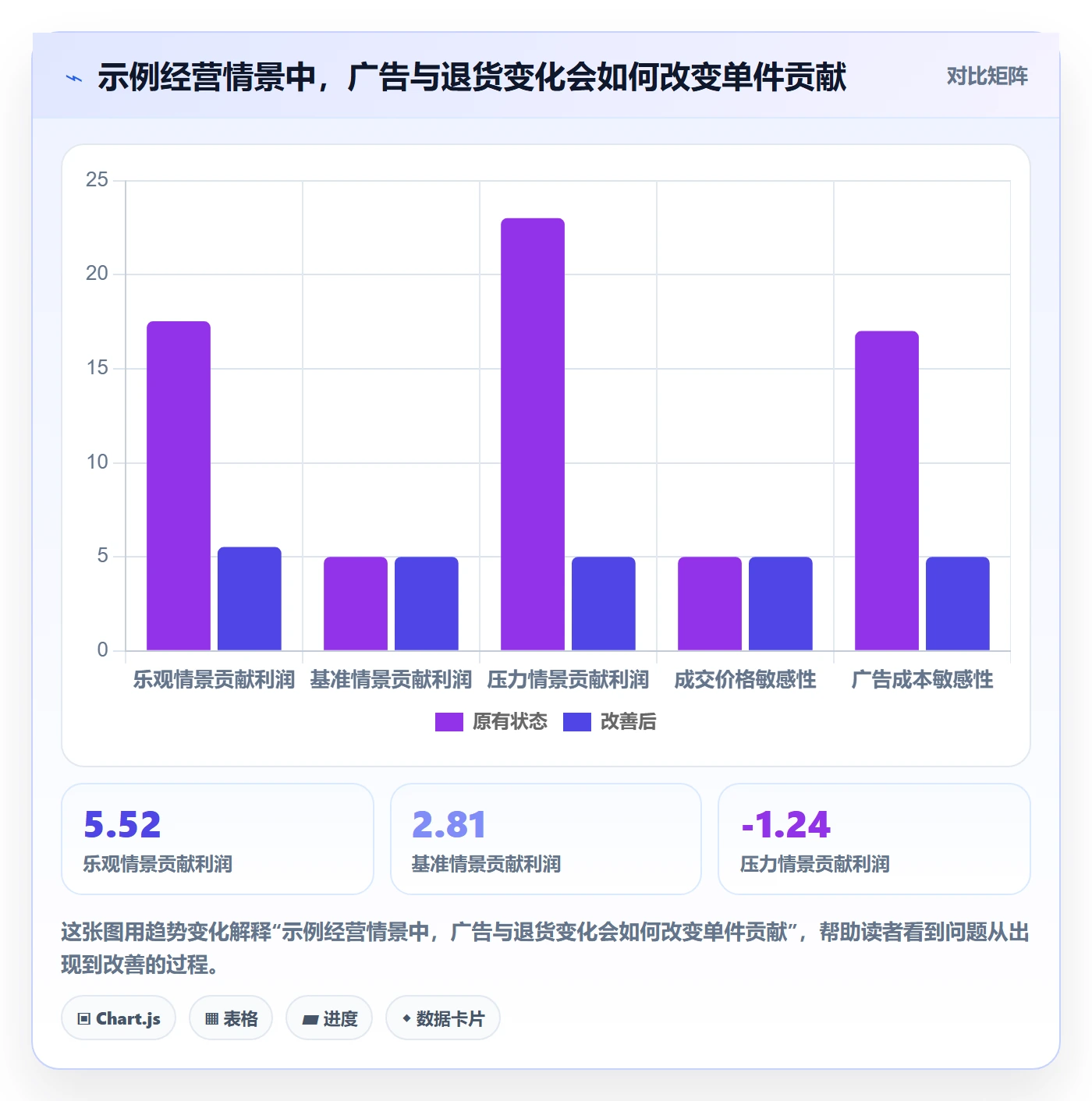Click the y-axis value 25
The image size is (1092, 1101).
(97, 180)
